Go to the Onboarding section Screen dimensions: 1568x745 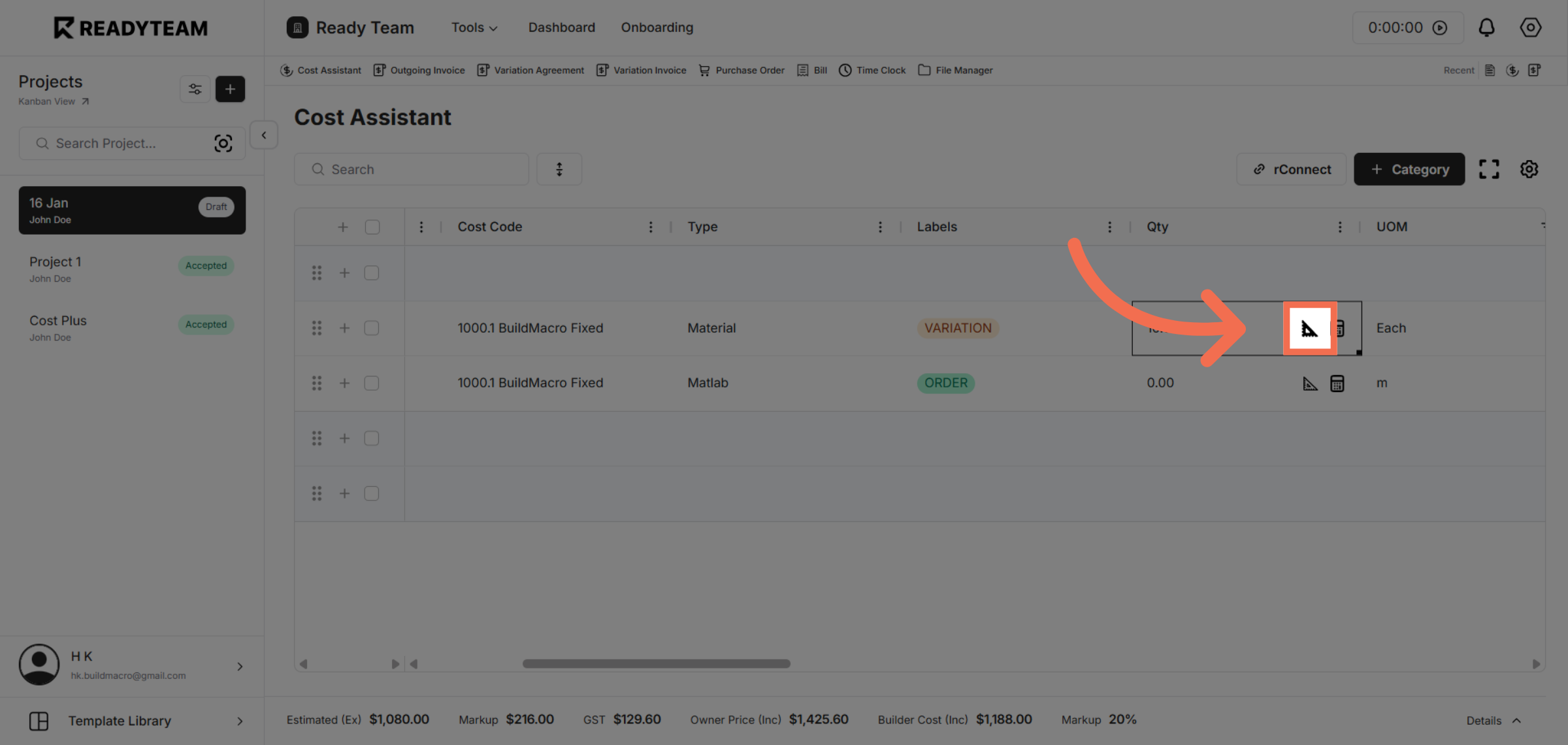point(657,27)
